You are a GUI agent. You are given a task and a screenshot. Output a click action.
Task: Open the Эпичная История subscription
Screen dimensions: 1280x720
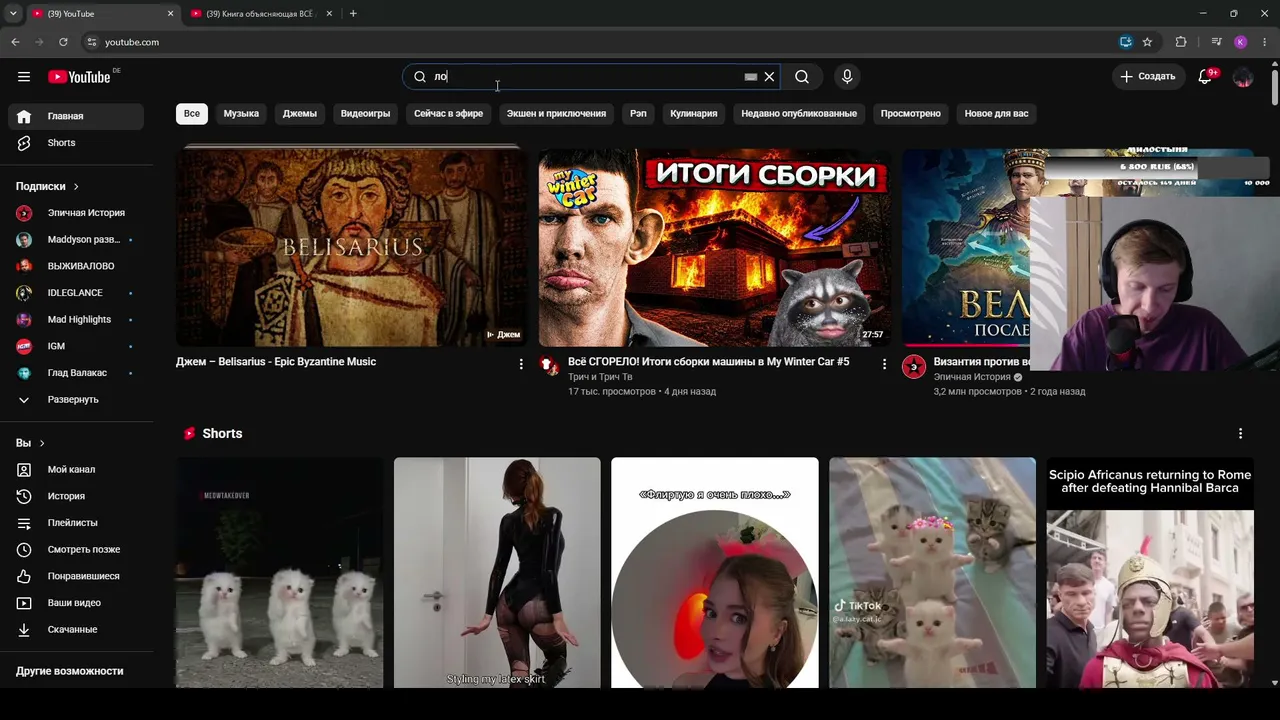[76, 213]
